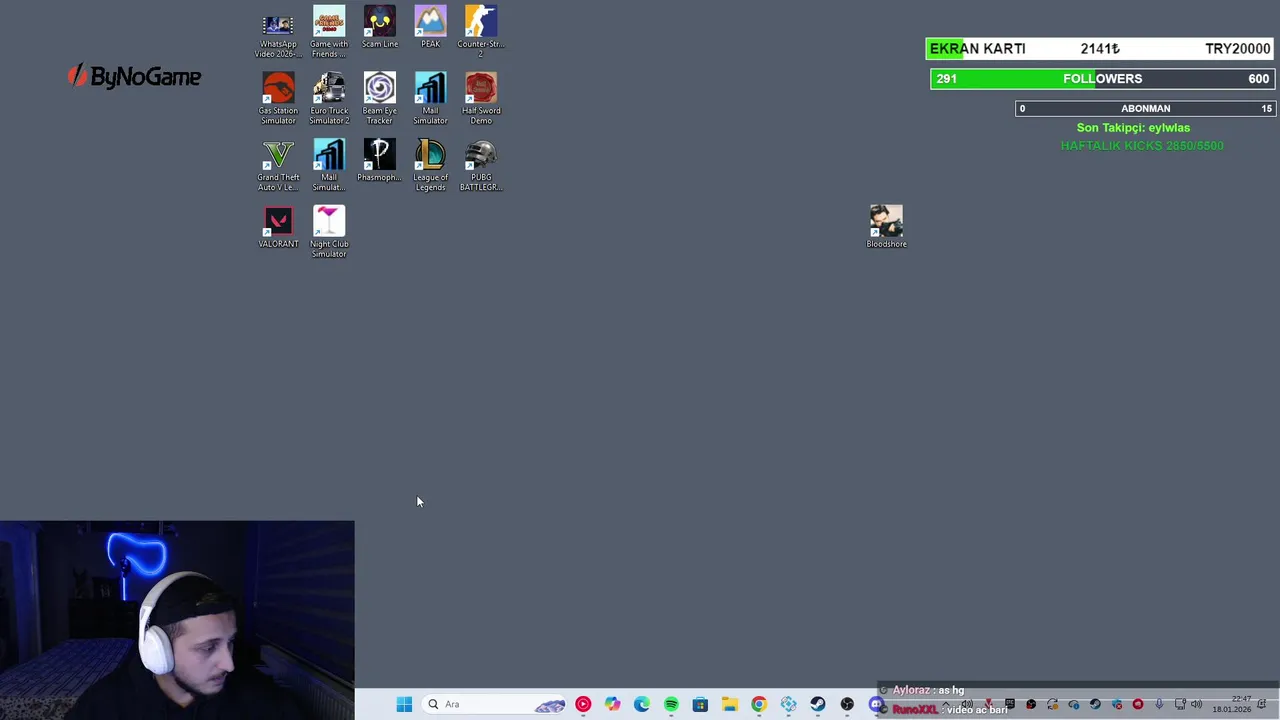
Task: Open the WhatsApp Video 2026 file
Action: point(278,33)
